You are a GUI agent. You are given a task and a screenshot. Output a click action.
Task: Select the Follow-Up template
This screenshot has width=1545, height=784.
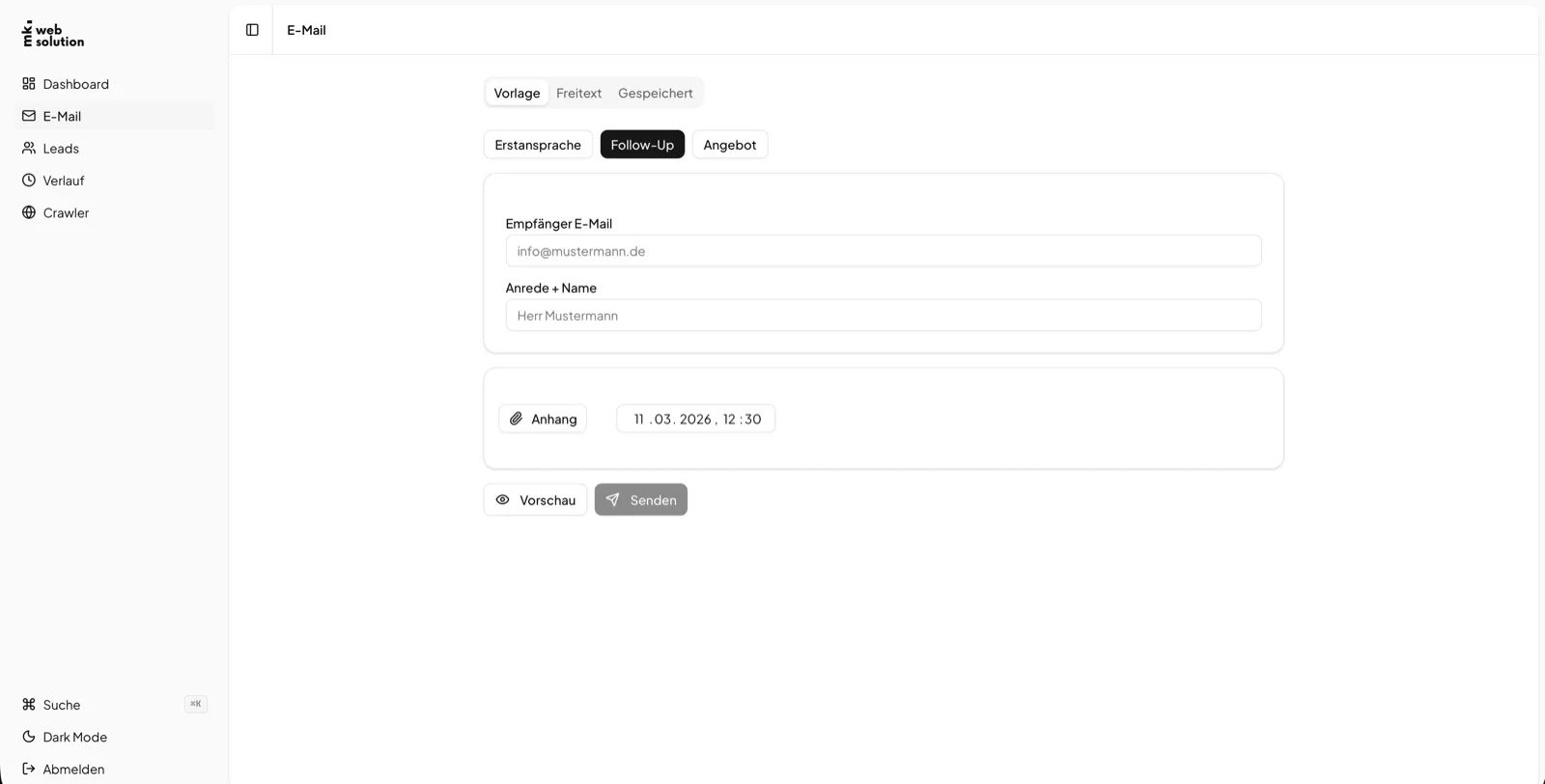click(642, 145)
